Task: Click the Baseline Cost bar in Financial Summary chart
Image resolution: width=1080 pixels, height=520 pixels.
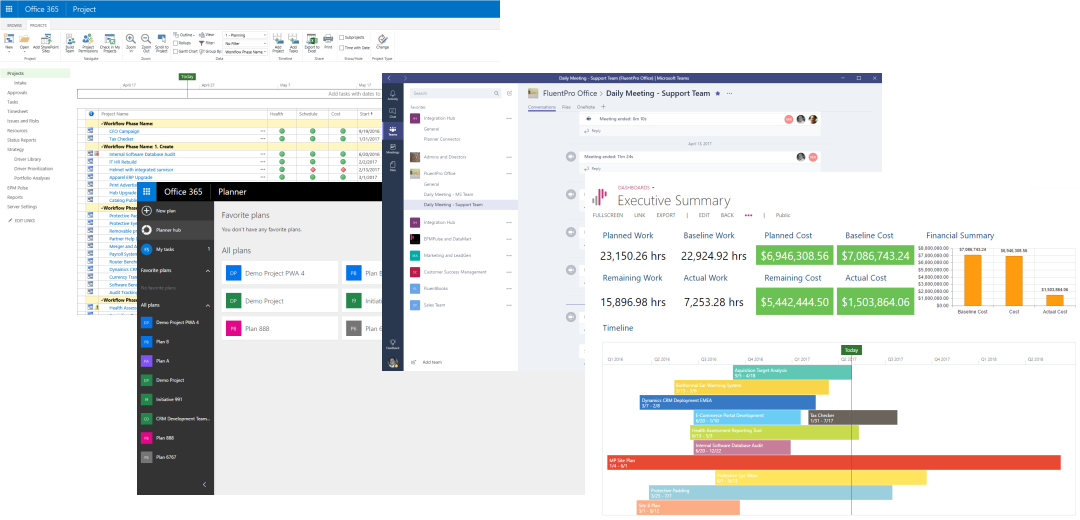Action: pyautogui.click(x=973, y=279)
